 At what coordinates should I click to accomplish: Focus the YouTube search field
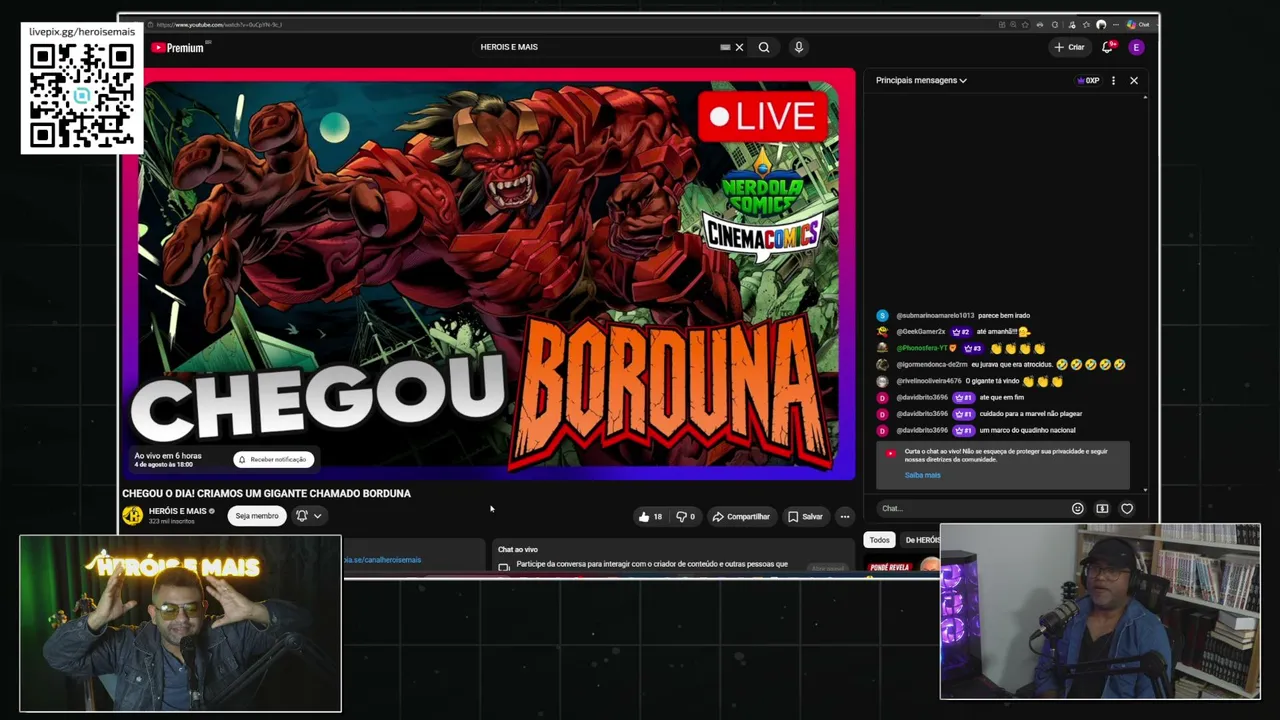[595, 47]
